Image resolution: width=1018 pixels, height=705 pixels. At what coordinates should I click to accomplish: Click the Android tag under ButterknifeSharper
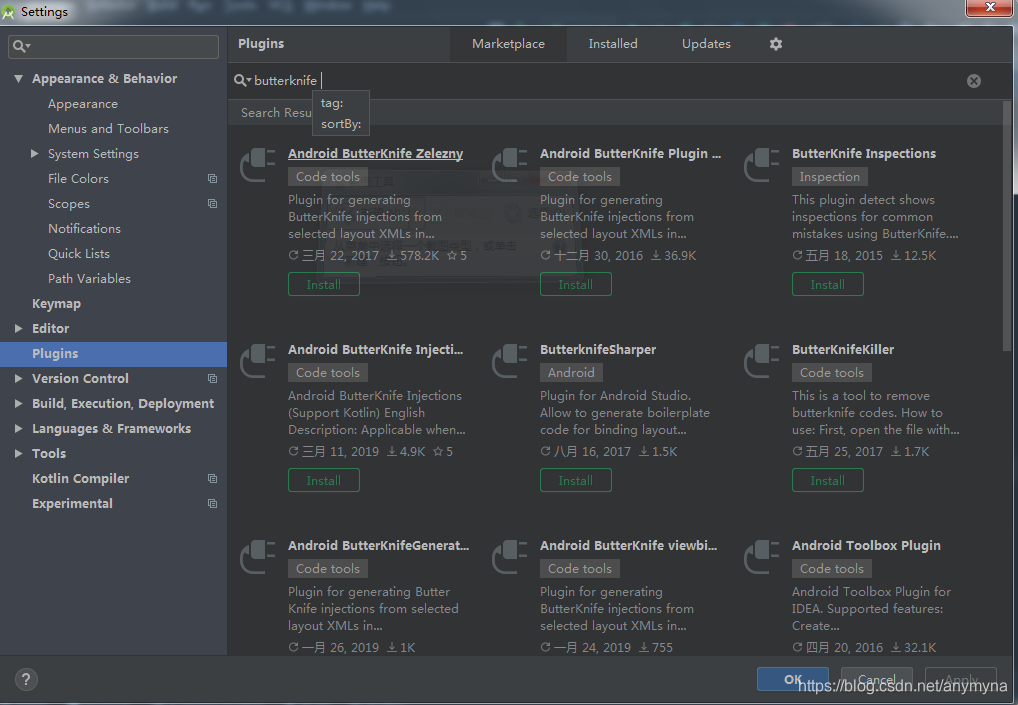[x=571, y=373]
